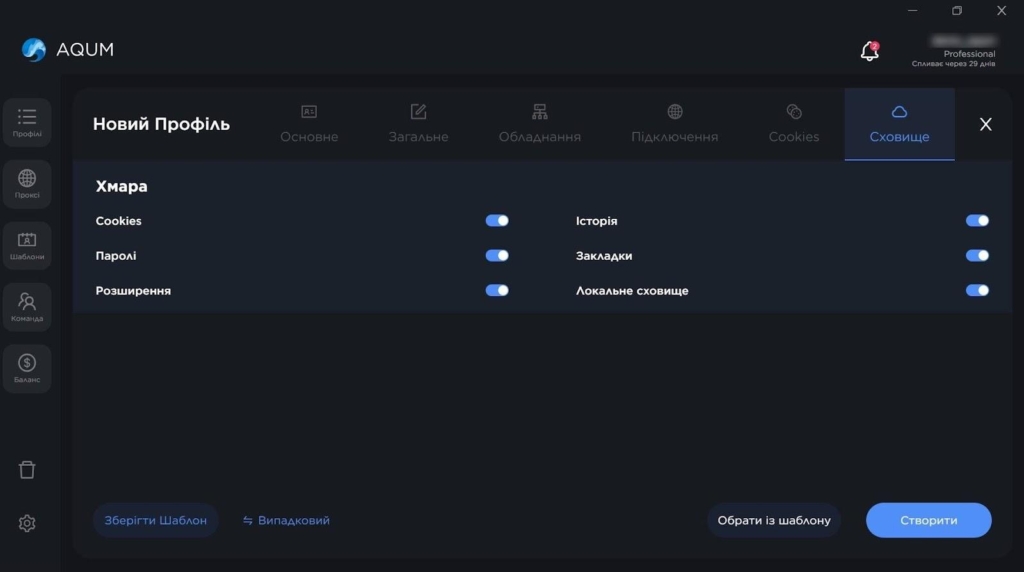Turn off the Розширення toggle
Screen dimensions: 1024x572
[497, 291]
